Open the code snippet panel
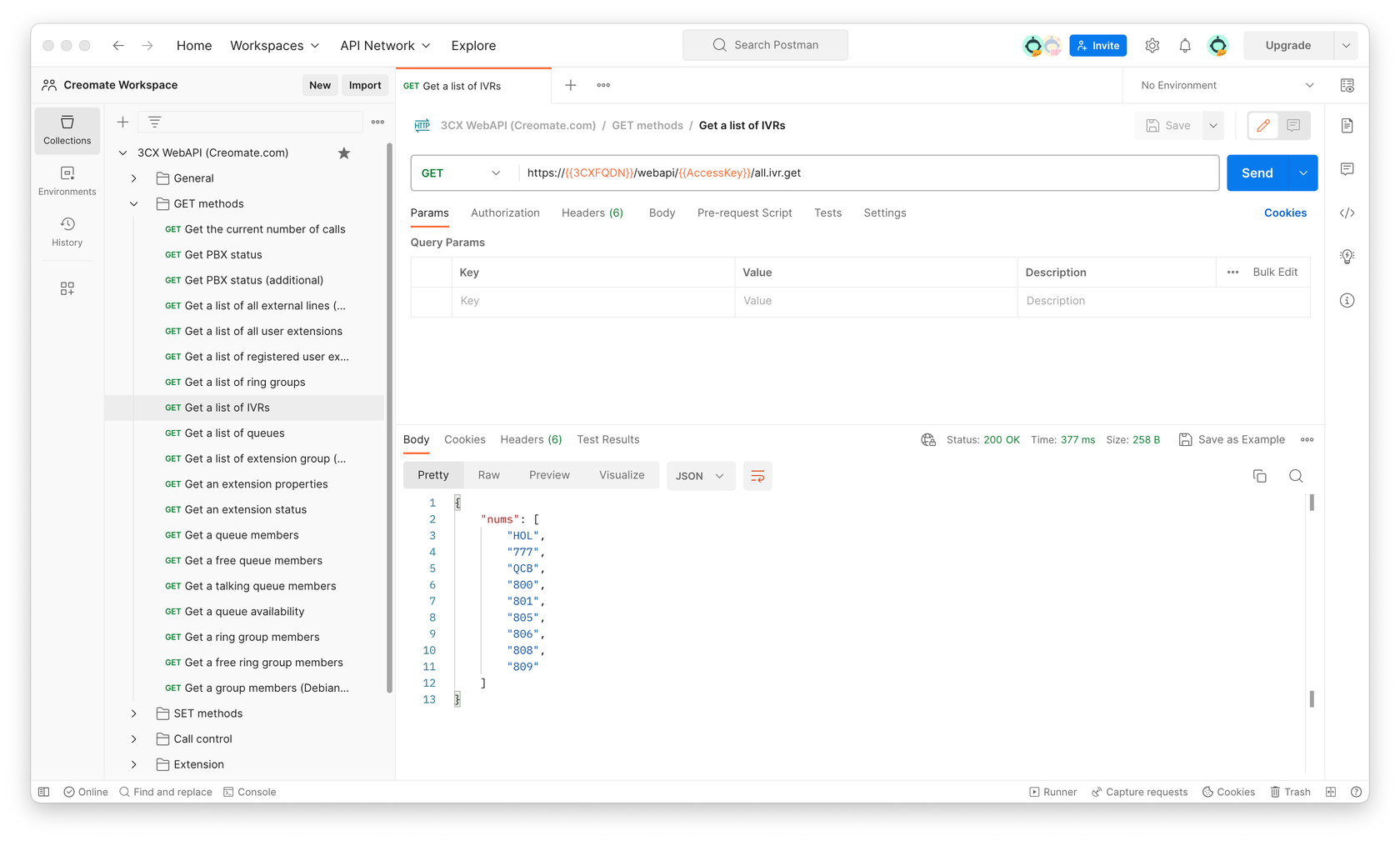 click(1347, 213)
